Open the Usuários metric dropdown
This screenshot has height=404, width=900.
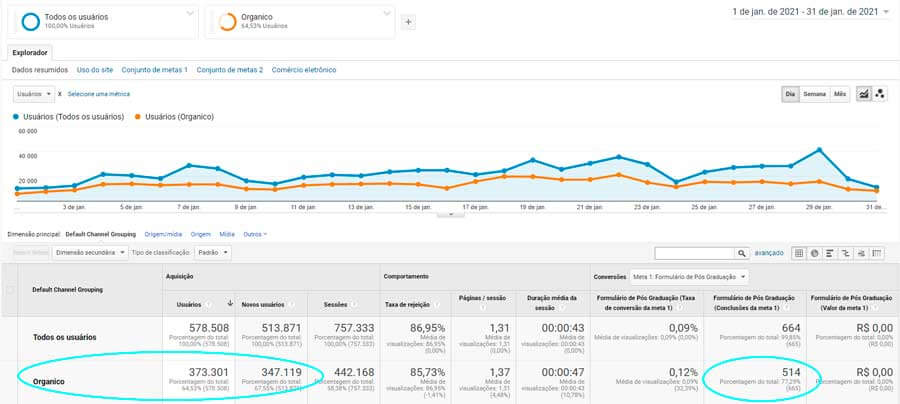(x=35, y=94)
